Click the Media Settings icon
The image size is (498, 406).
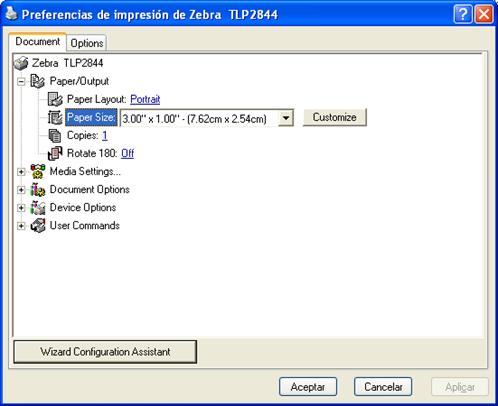click(38, 171)
